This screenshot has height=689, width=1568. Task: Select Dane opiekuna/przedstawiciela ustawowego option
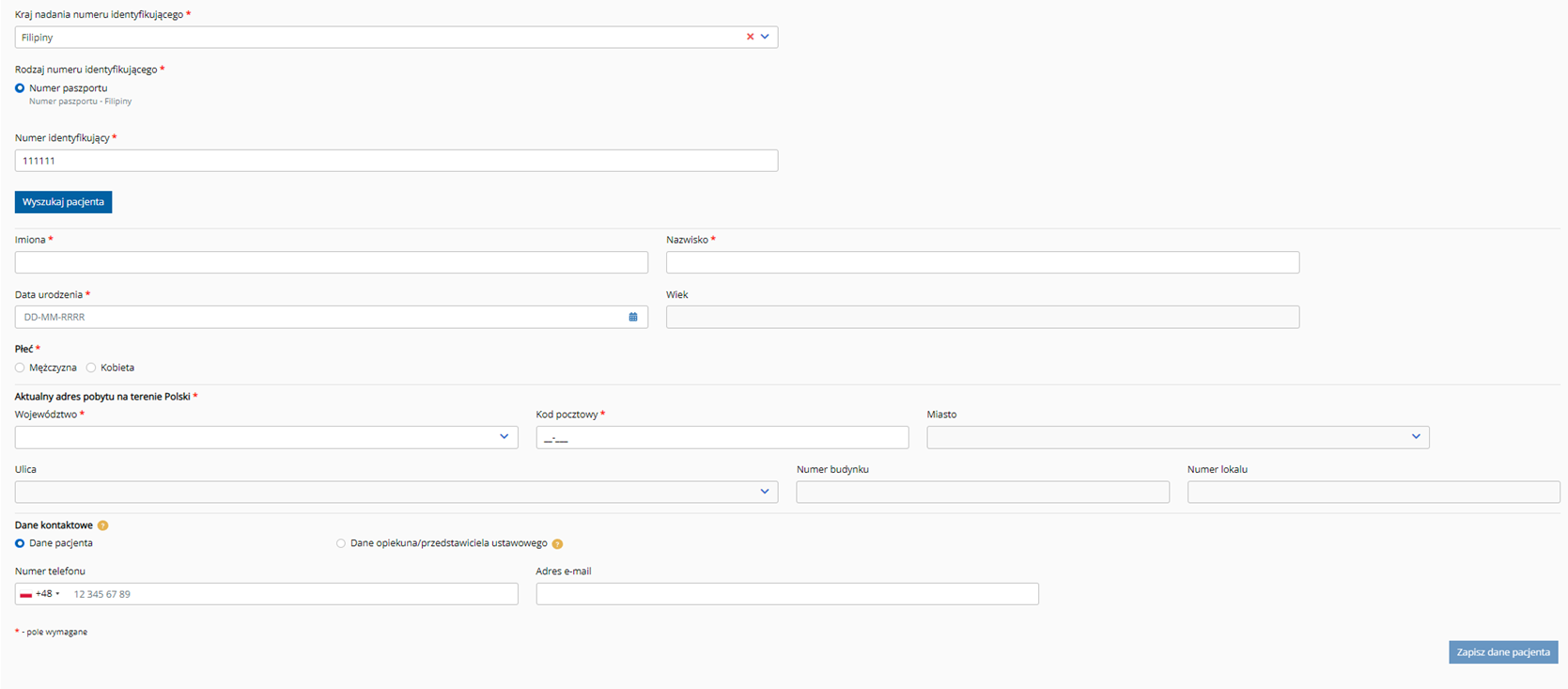[341, 543]
